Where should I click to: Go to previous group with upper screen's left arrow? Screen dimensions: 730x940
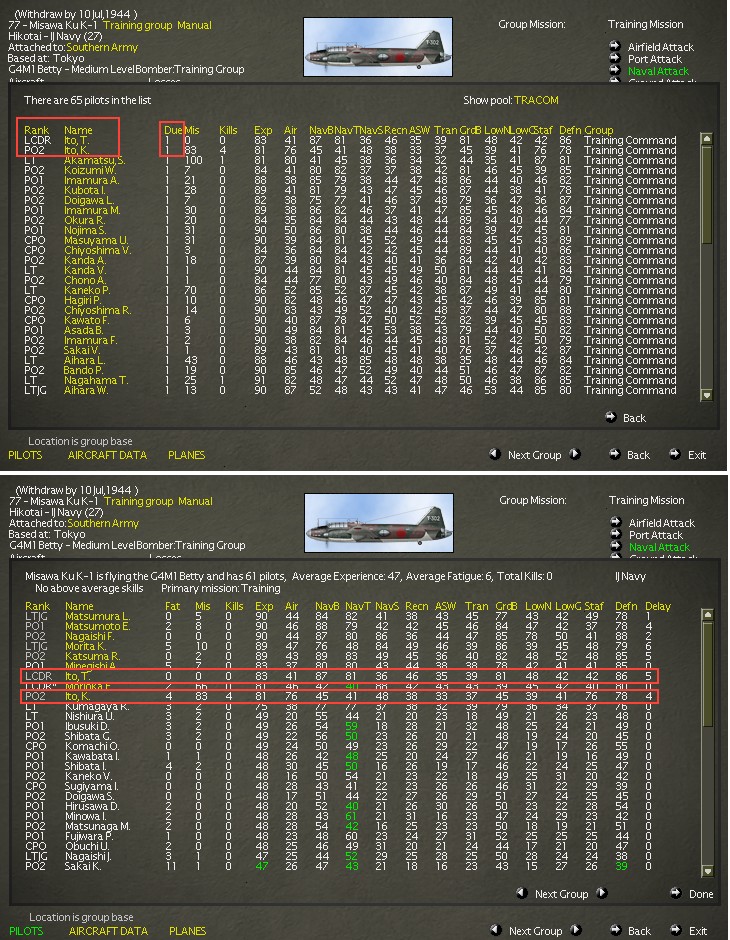pyautogui.click(x=494, y=454)
